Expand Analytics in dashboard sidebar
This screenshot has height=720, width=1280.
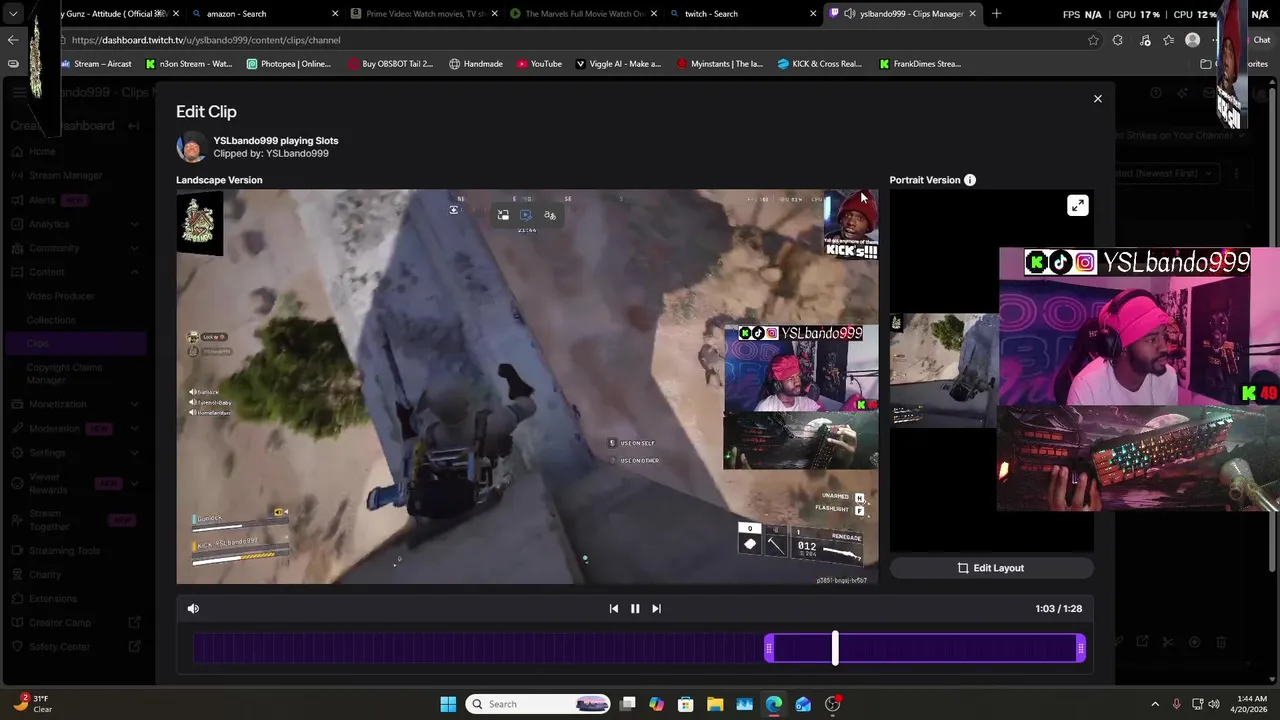coord(135,224)
